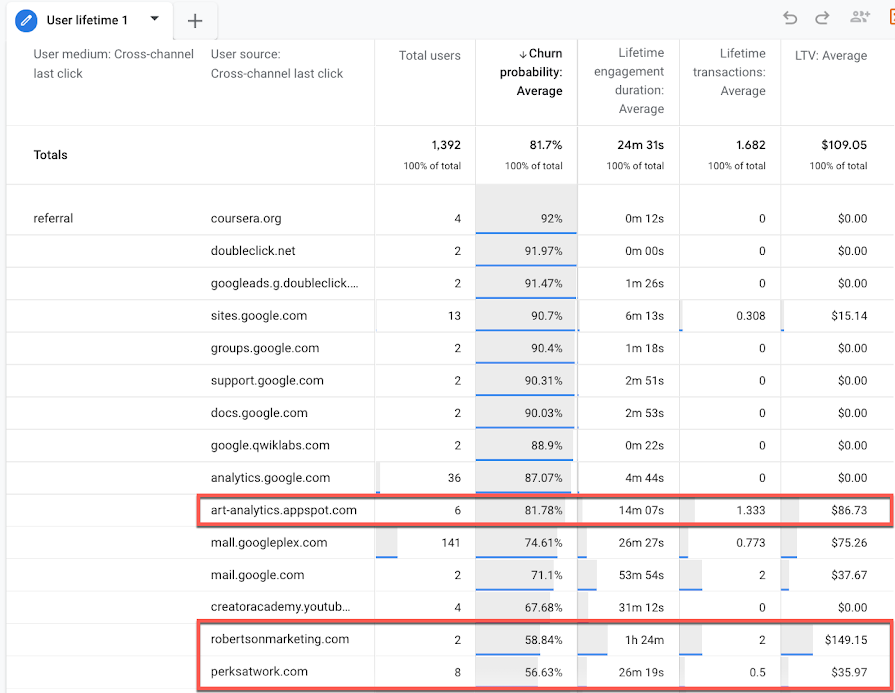Image resolution: width=895 pixels, height=693 pixels.
Task: Click the User medium dimension header
Action: click(x=113, y=63)
